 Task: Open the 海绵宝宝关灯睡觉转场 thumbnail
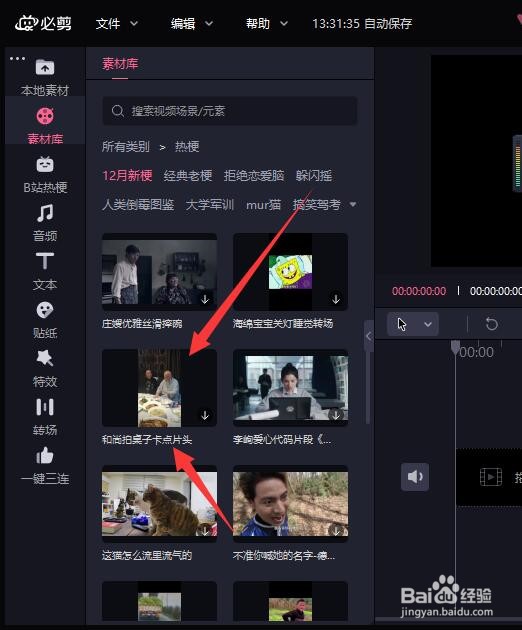pyautogui.click(x=291, y=272)
